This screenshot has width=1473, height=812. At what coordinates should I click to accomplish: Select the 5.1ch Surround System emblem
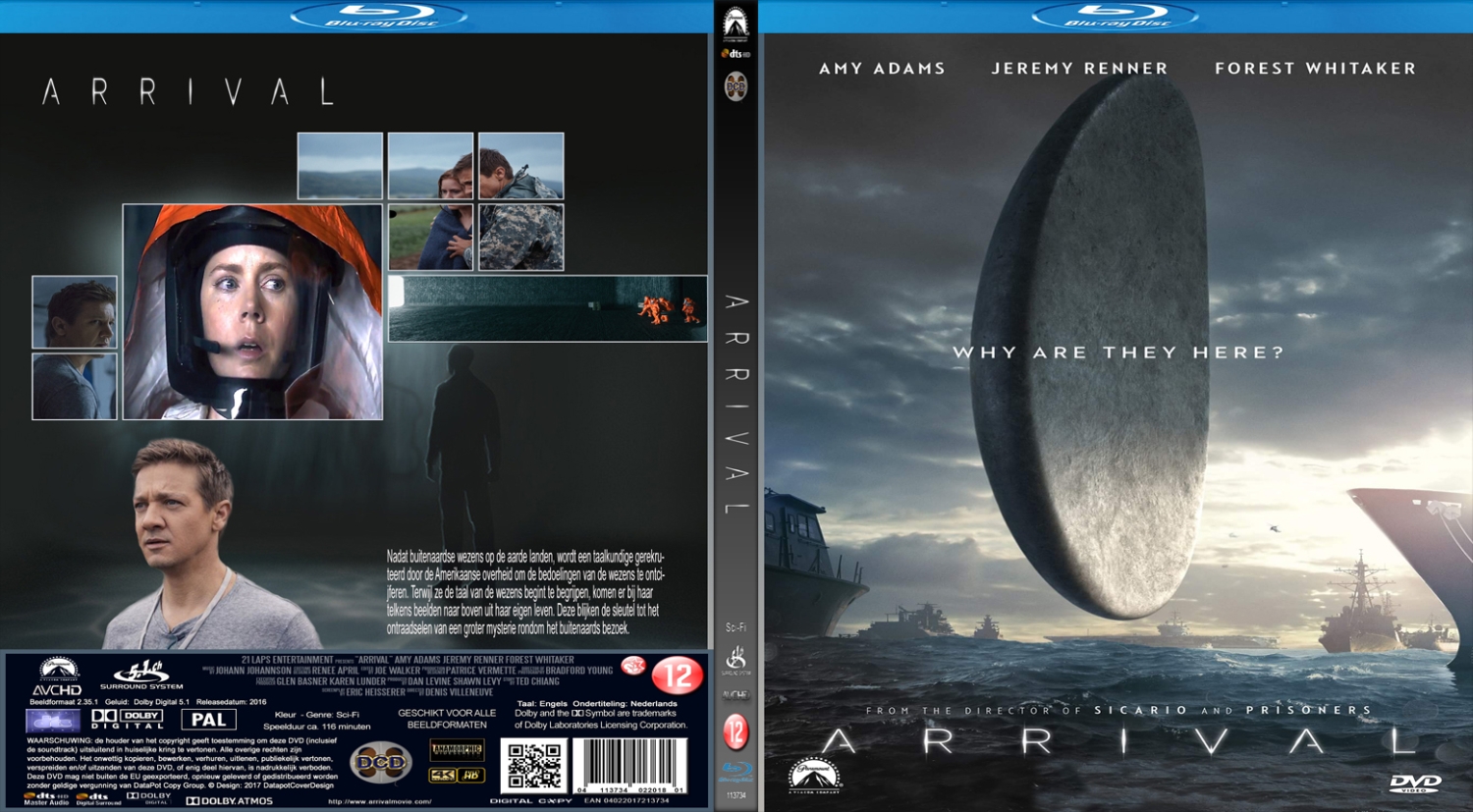[x=139, y=674]
